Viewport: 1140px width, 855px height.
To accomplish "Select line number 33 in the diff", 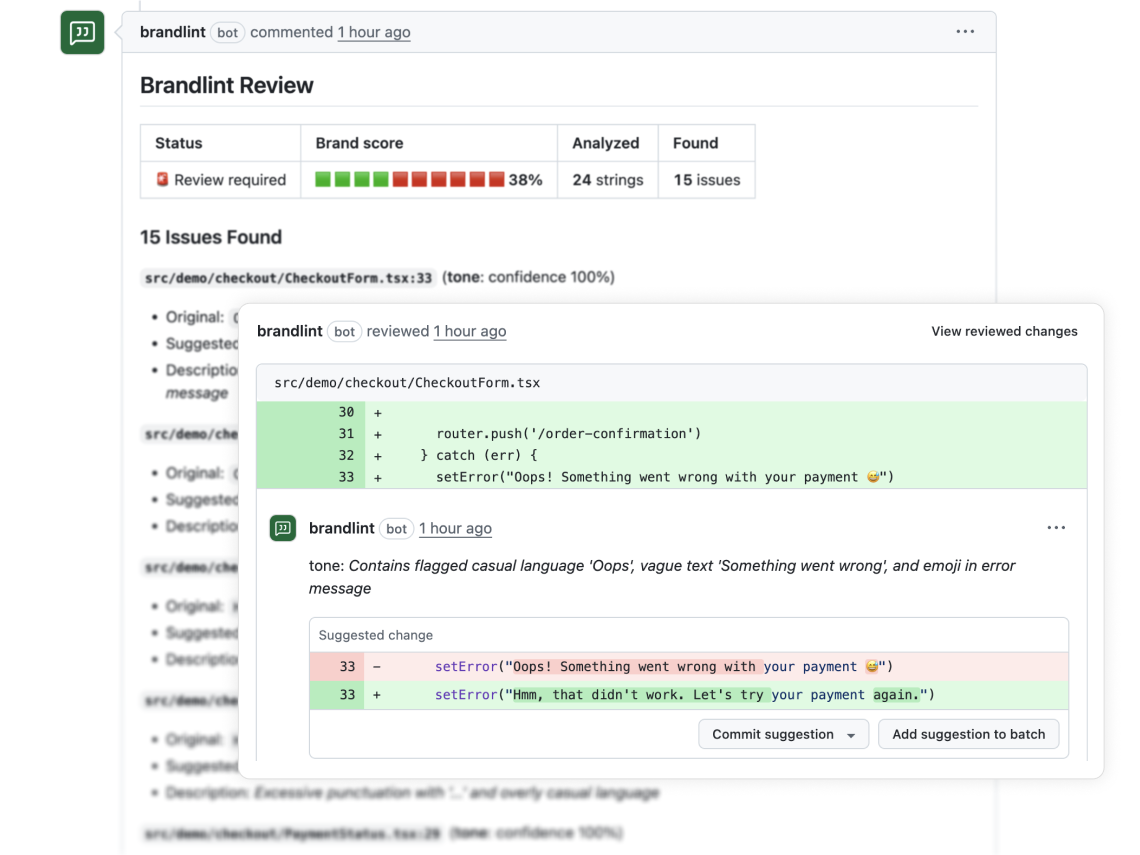I will click(345, 477).
